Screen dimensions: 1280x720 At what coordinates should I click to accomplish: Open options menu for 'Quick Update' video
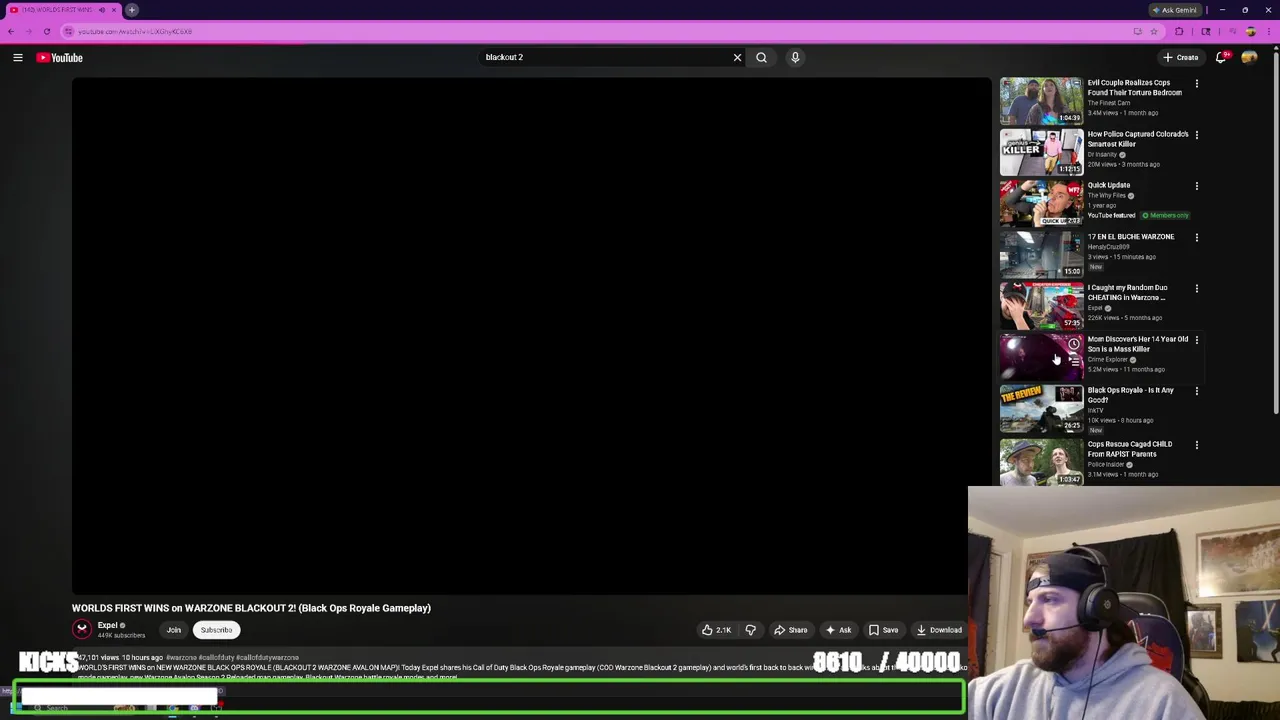click(x=1196, y=186)
